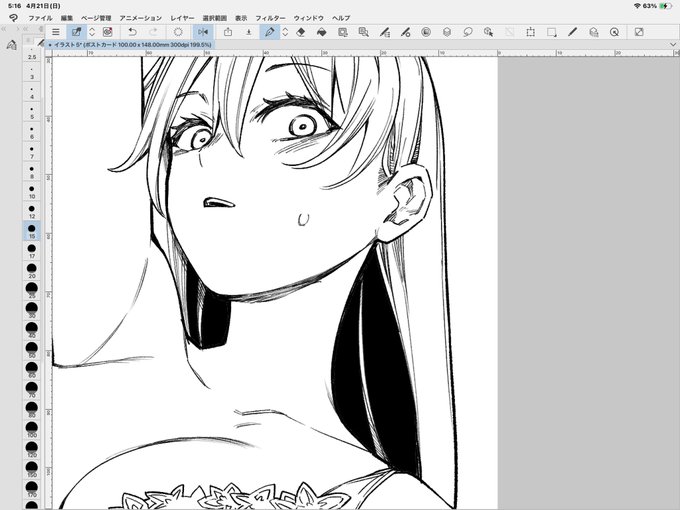The image size is (680, 510).
Task: Select the lasso selection tool
Action: pos(468,32)
